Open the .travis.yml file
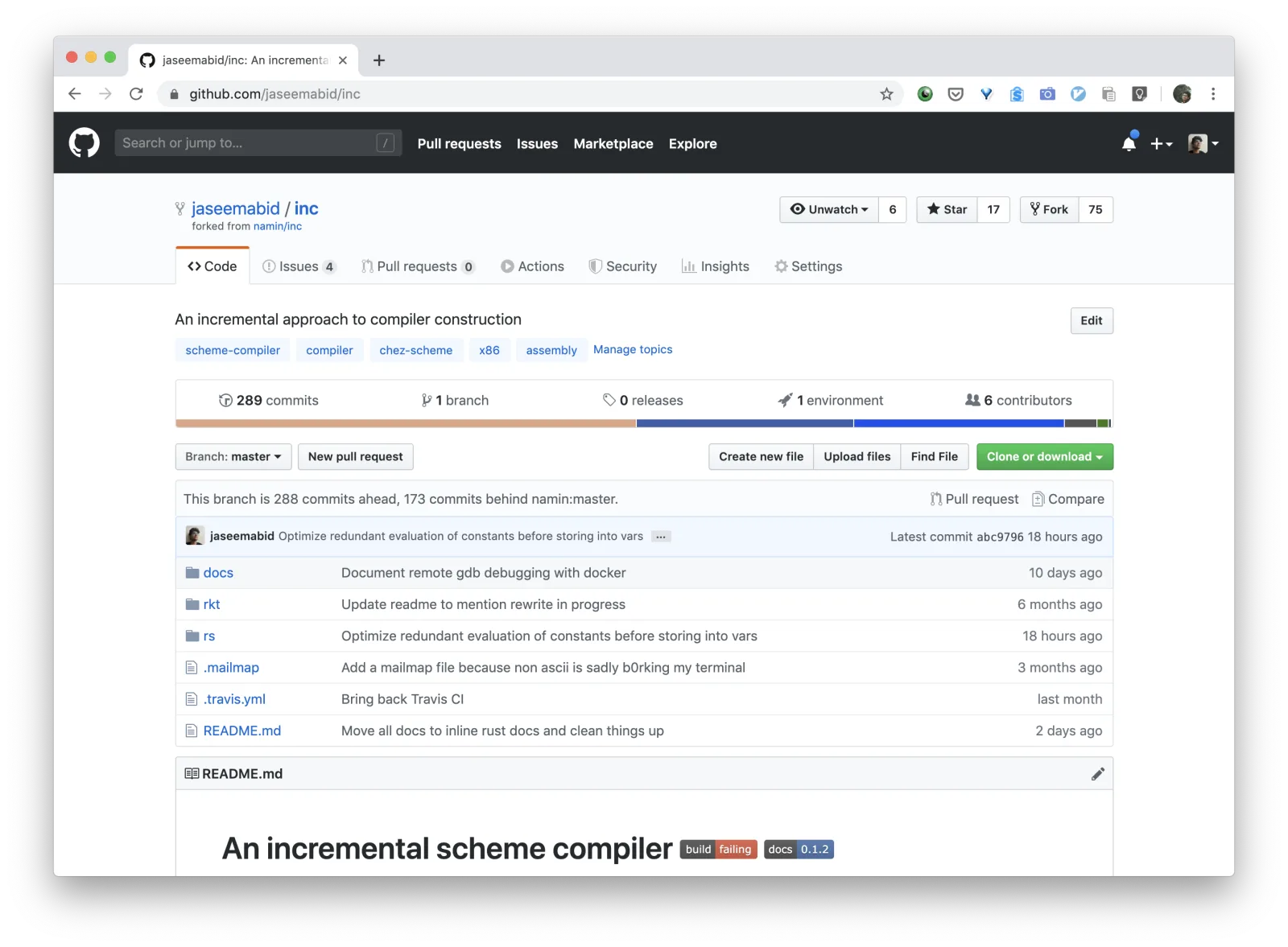The width and height of the screenshot is (1288, 947). (x=234, y=699)
